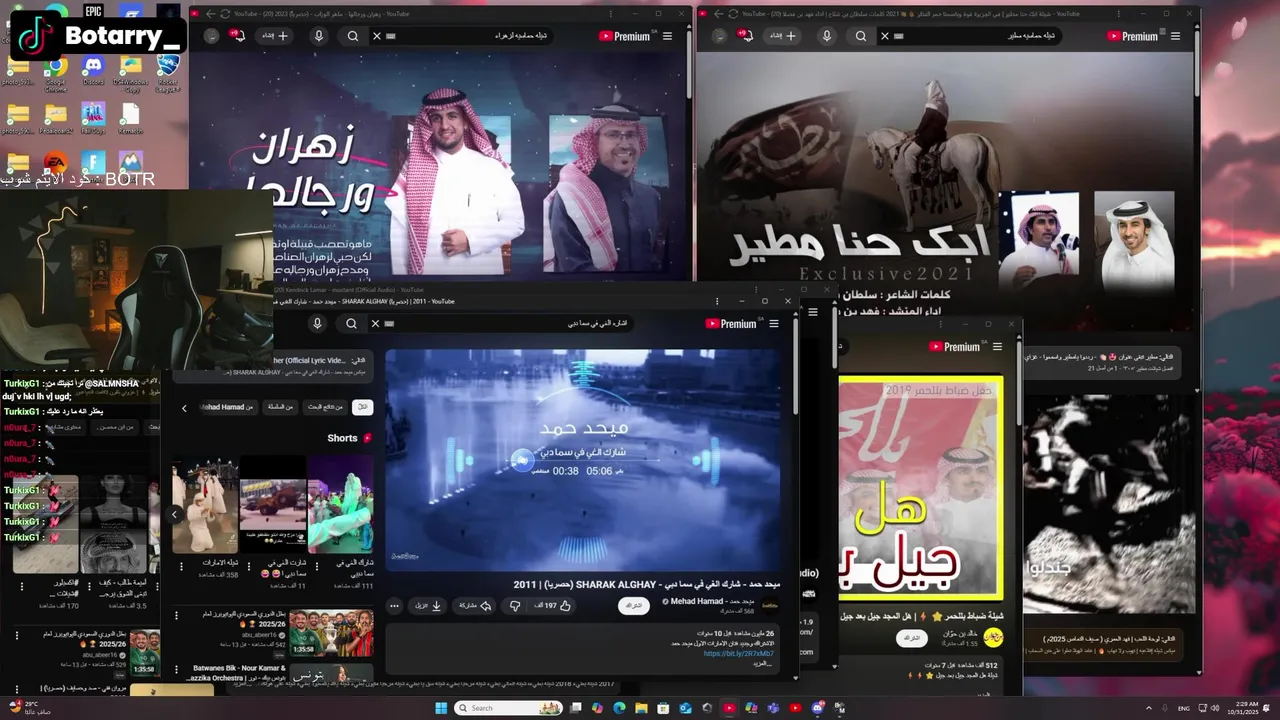Open the hamburger menu in SHARAK ALGHAY window
The width and height of the screenshot is (1280, 720).
[x=773, y=323]
